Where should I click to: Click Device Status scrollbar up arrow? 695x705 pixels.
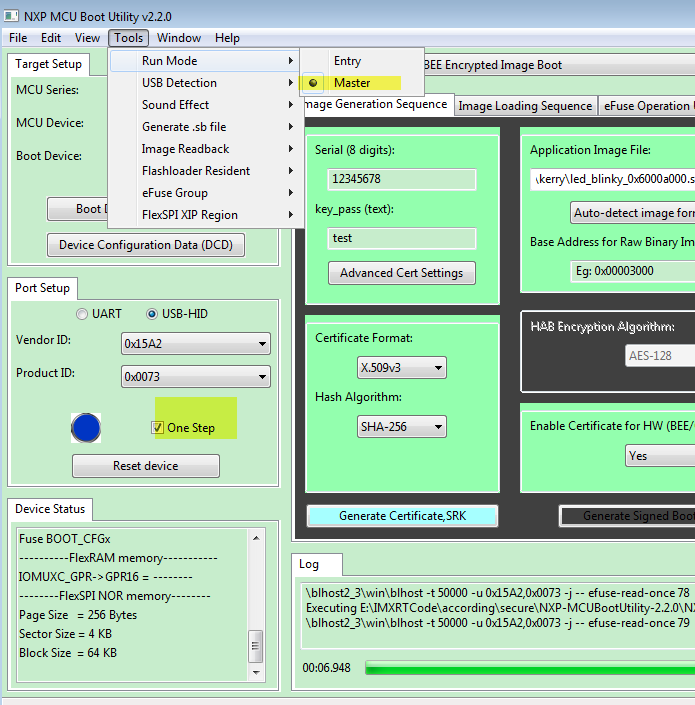tap(256, 538)
